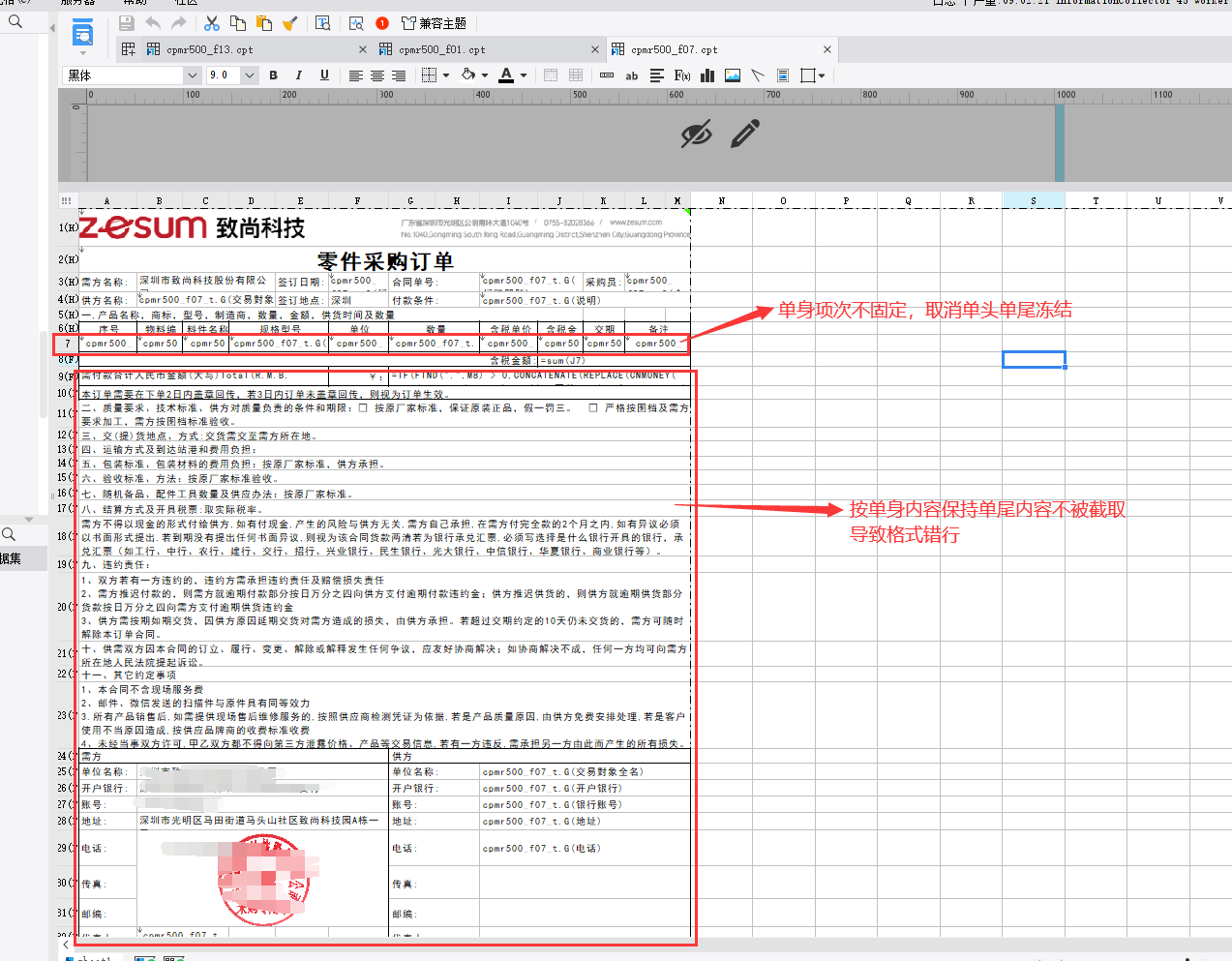
Task: Insert a formula with F(x)
Action: [682, 75]
